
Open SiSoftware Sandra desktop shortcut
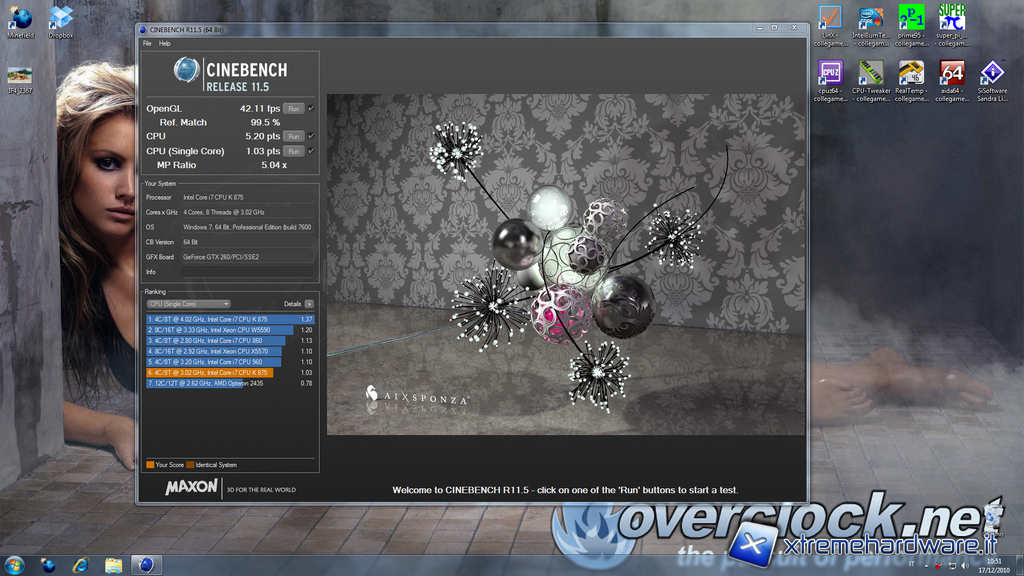pos(992,74)
